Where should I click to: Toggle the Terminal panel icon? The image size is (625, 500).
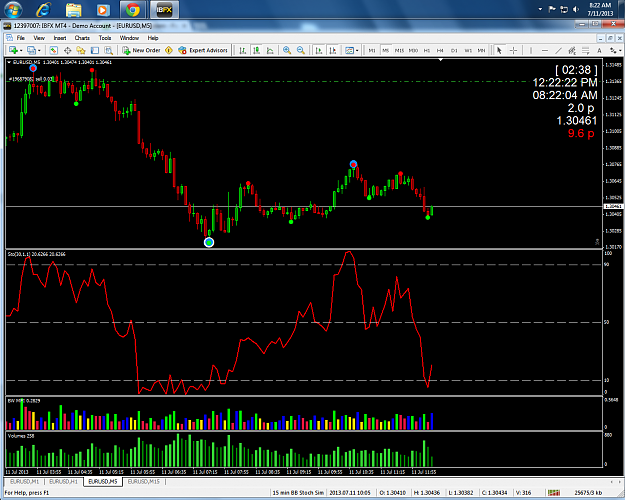[95, 50]
